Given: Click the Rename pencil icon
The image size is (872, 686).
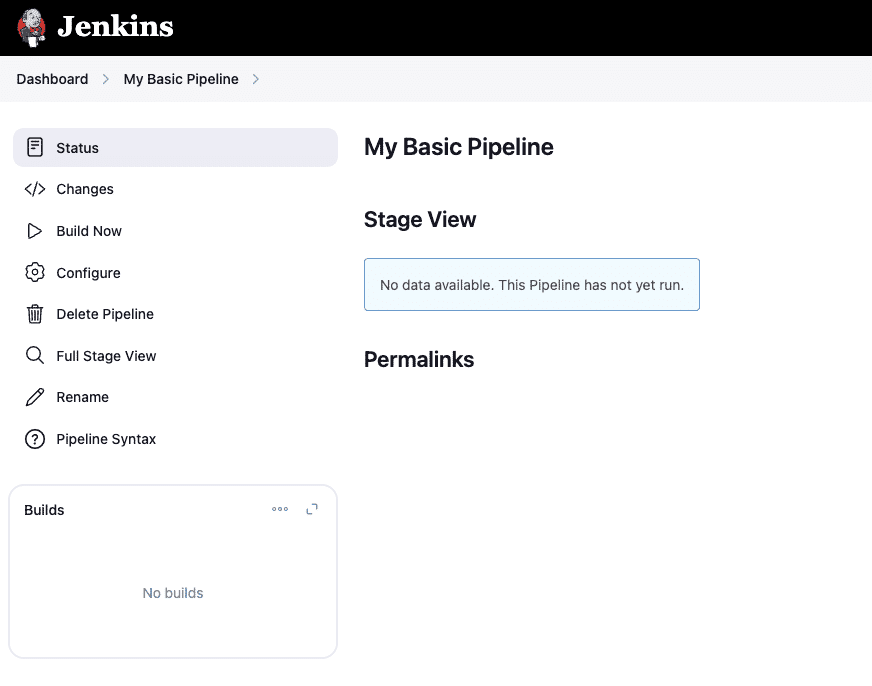Looking at the screenshot, I should [x=34, y=397].
